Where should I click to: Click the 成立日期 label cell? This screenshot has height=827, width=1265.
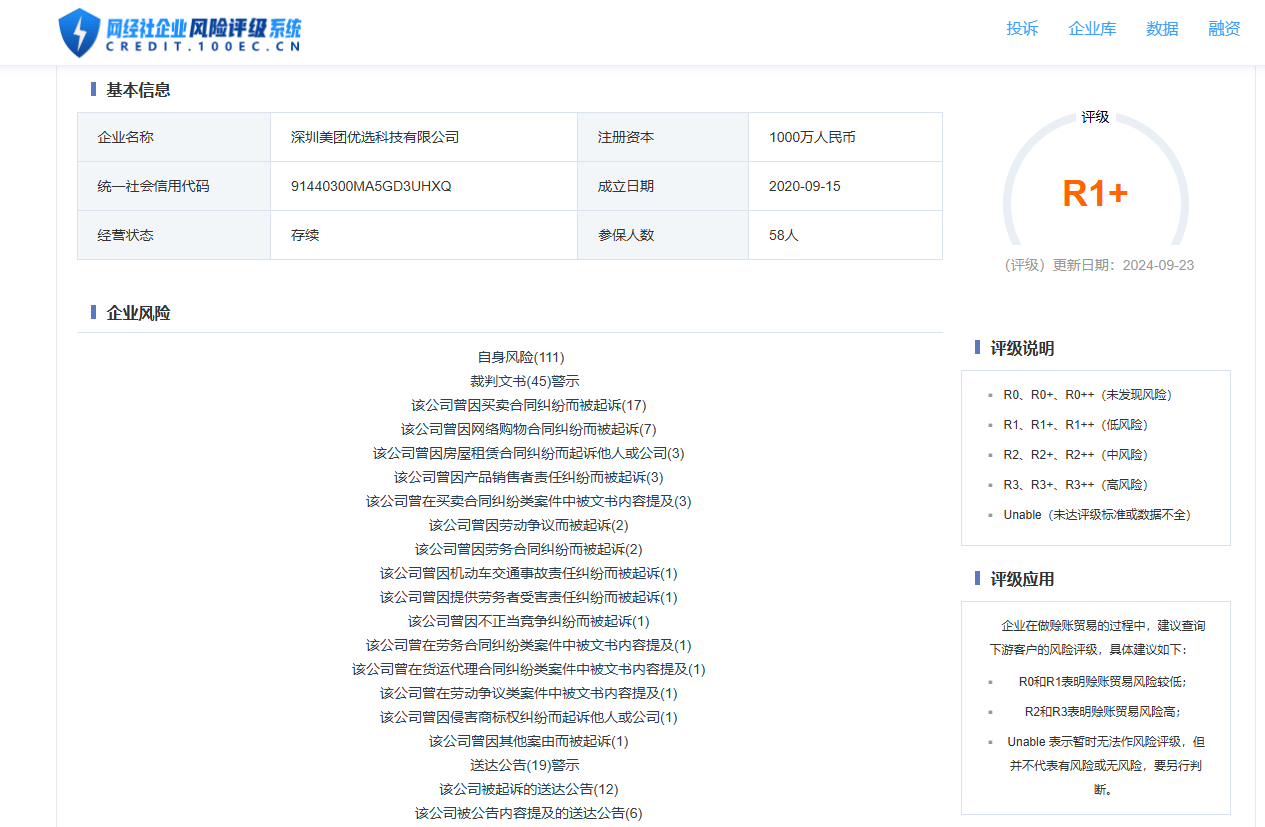pos(663,186)
